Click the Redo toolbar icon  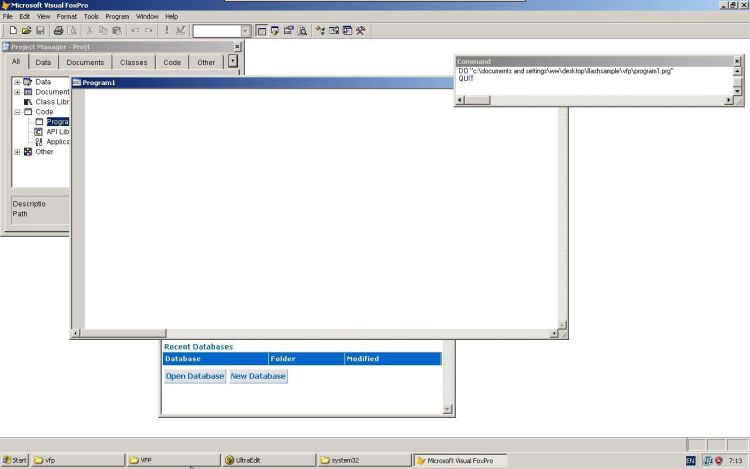[149, 31]
